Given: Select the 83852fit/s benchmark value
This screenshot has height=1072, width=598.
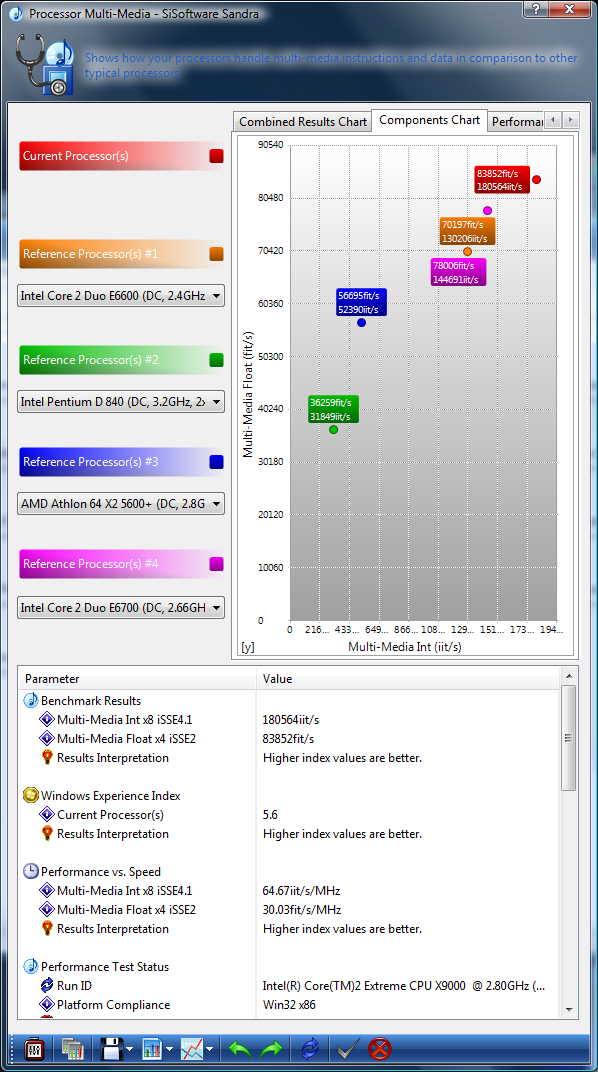Looking at the screenshot, I should 289,739.
